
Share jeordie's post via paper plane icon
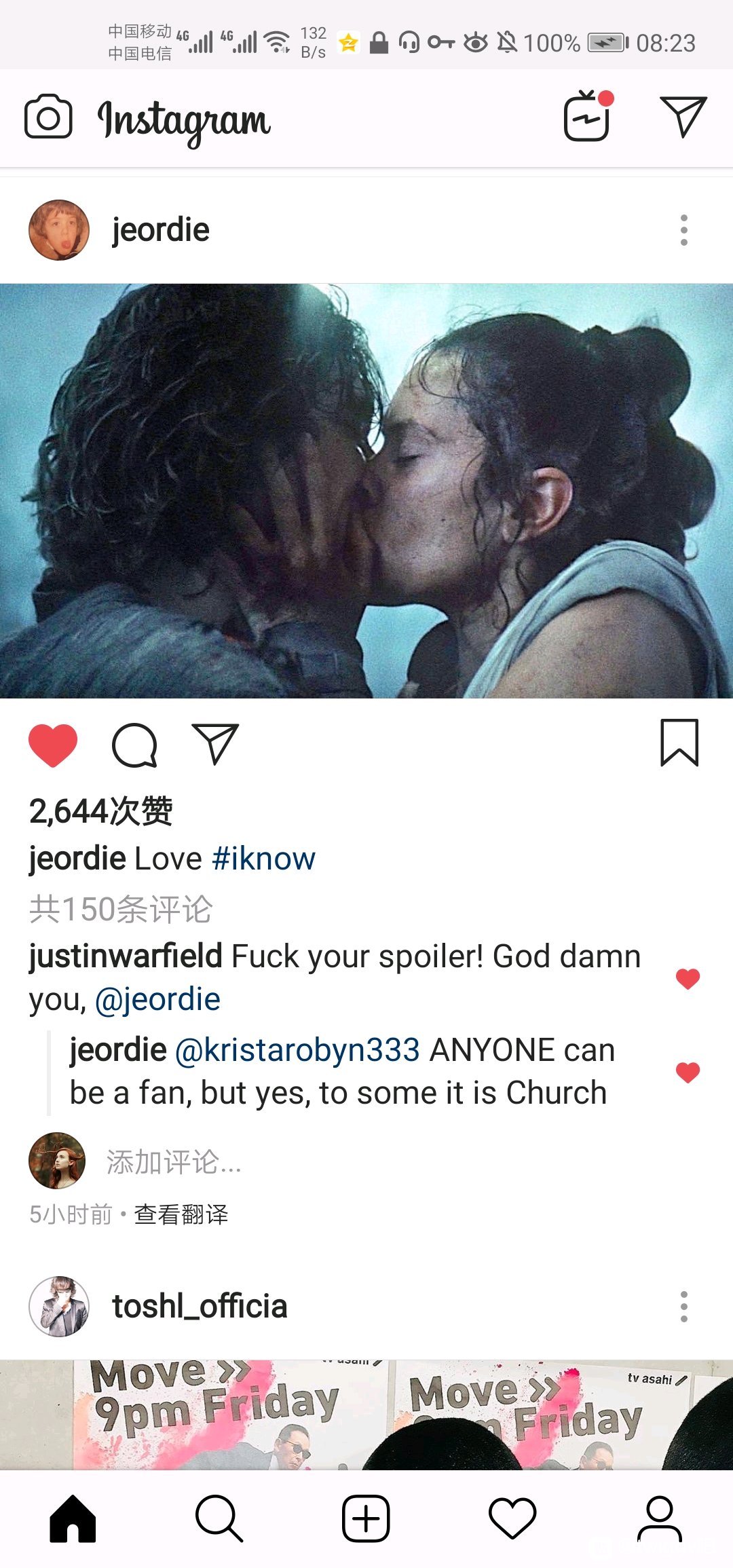pyautogui.click(x=215, y=744)
